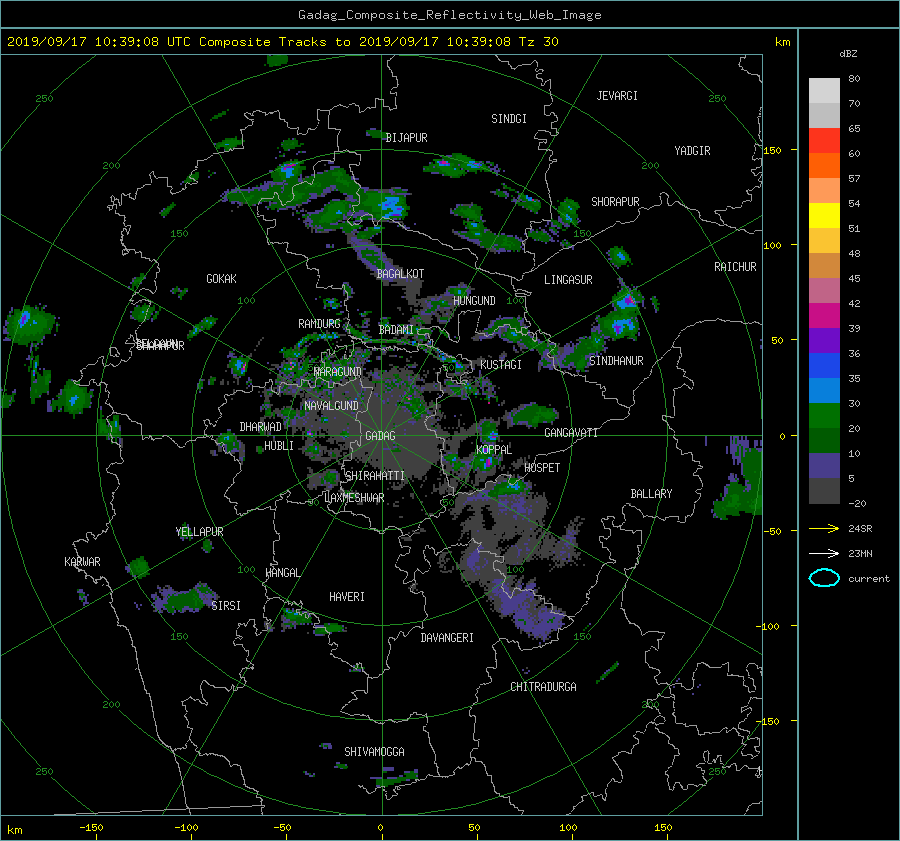Click the 23MN legend text
The width and height of the screenshot is (900, 841).
[x=860, y=554]
